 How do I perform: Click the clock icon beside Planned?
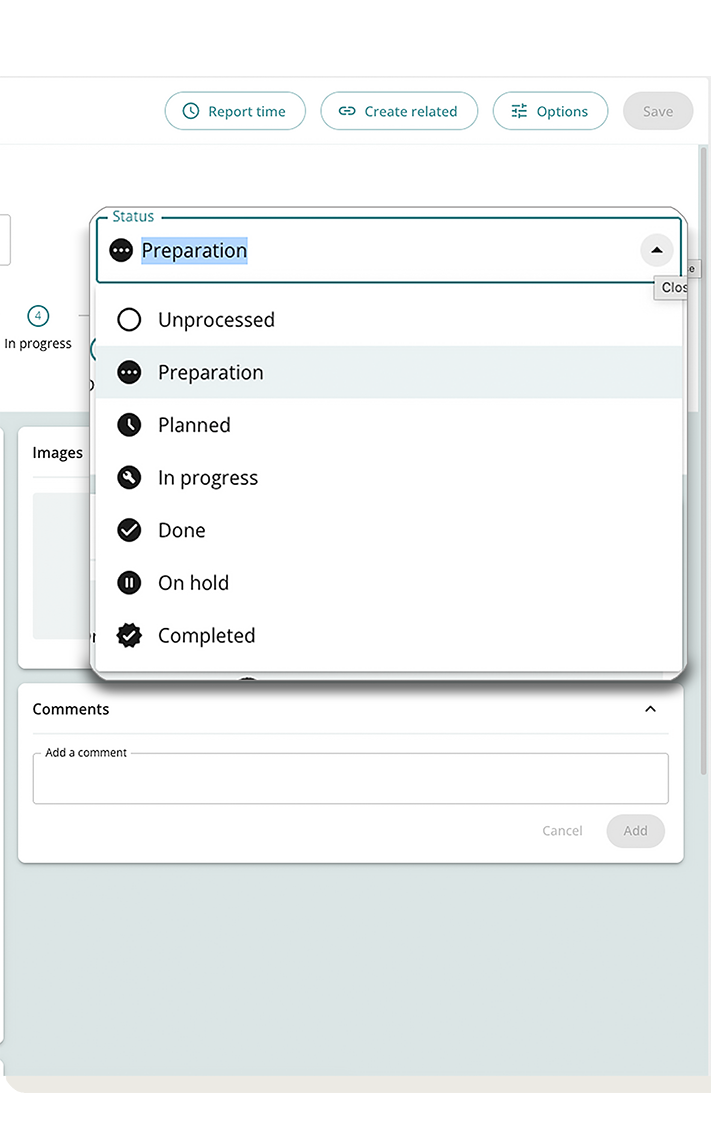tap(129, 425)
